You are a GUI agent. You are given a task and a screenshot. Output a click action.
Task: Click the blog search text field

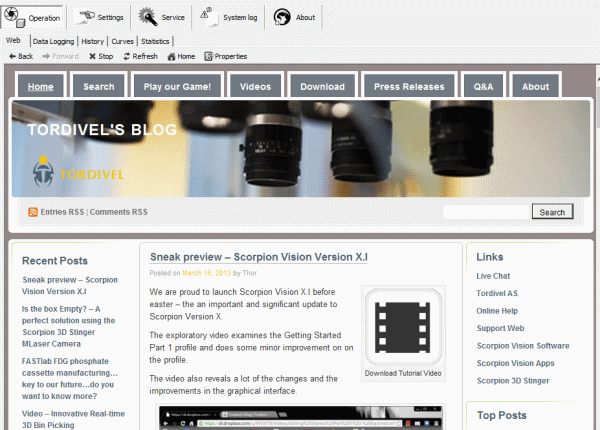tap(485, 212)
